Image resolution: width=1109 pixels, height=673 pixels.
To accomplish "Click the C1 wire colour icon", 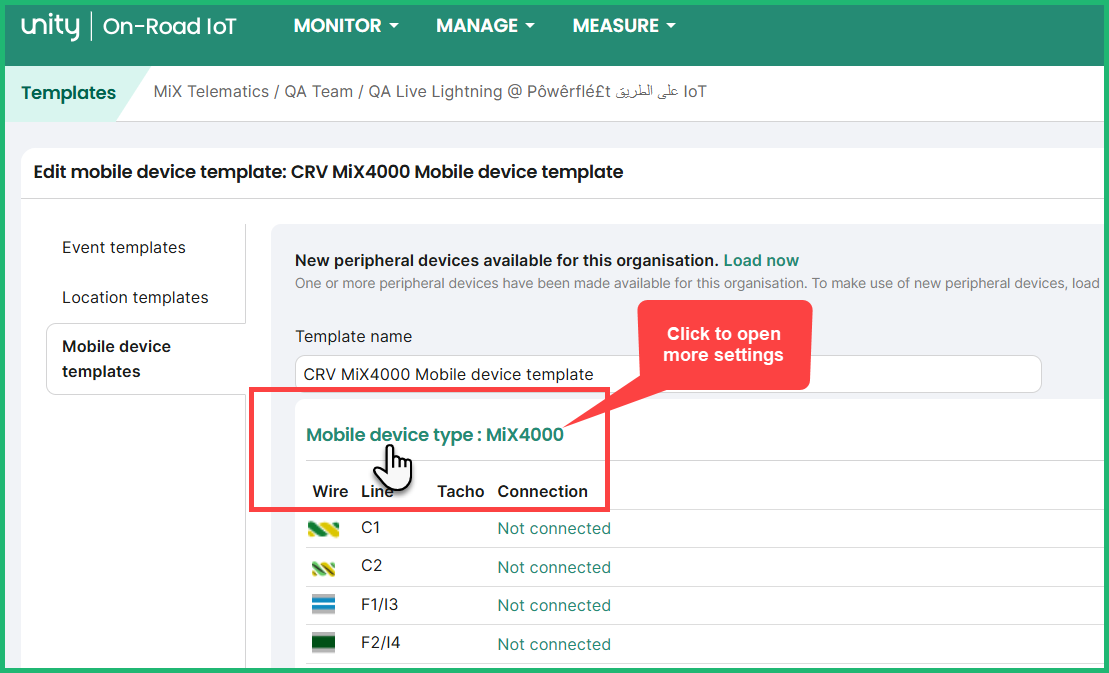I will pyautogui.click(x=323, y=529).
